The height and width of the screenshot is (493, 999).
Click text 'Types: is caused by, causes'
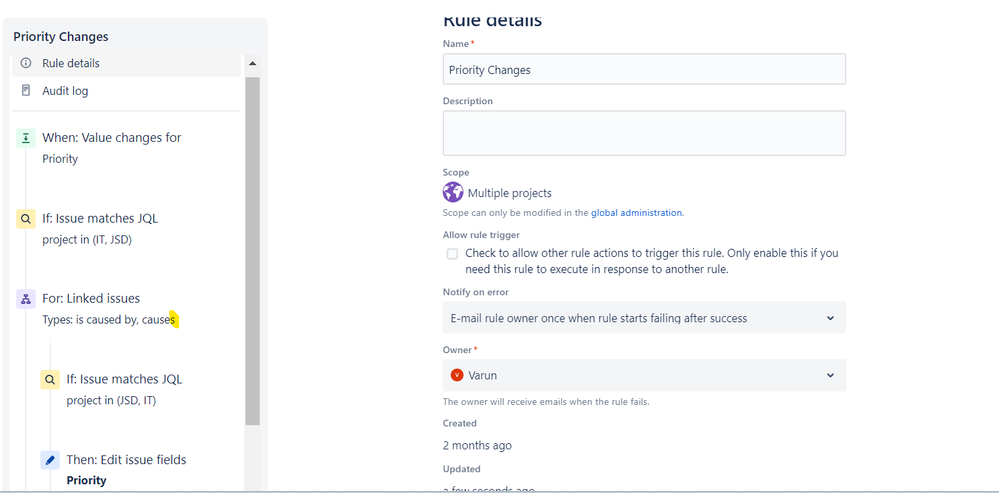tap(108, 320)
